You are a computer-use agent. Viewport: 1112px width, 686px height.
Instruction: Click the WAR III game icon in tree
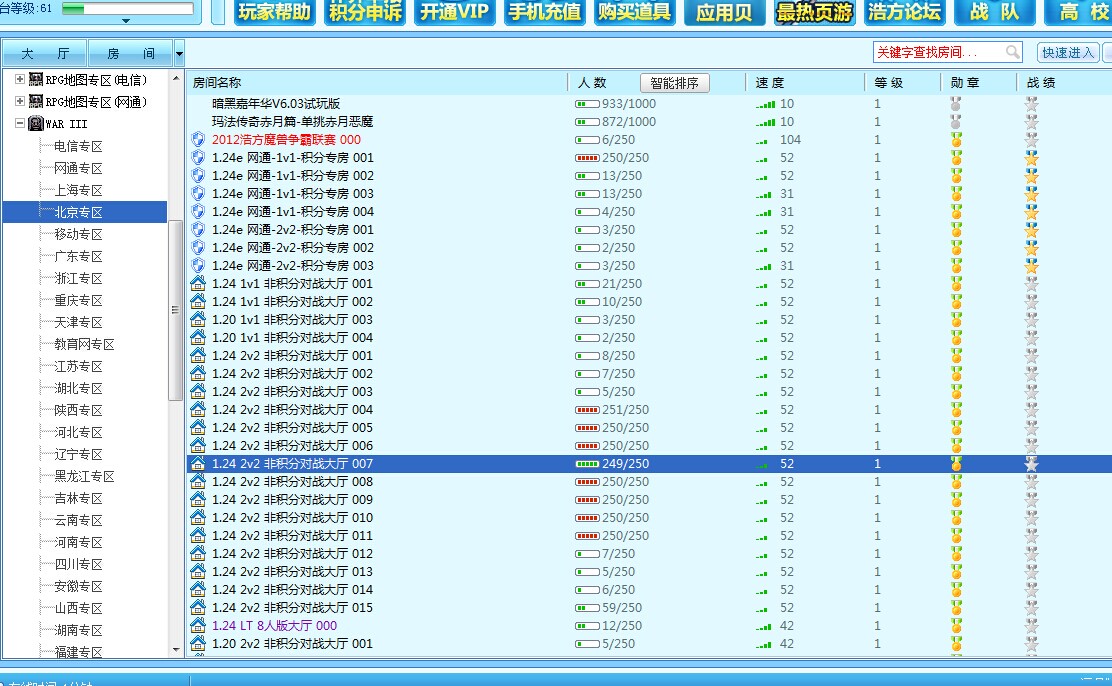(35, 123)
